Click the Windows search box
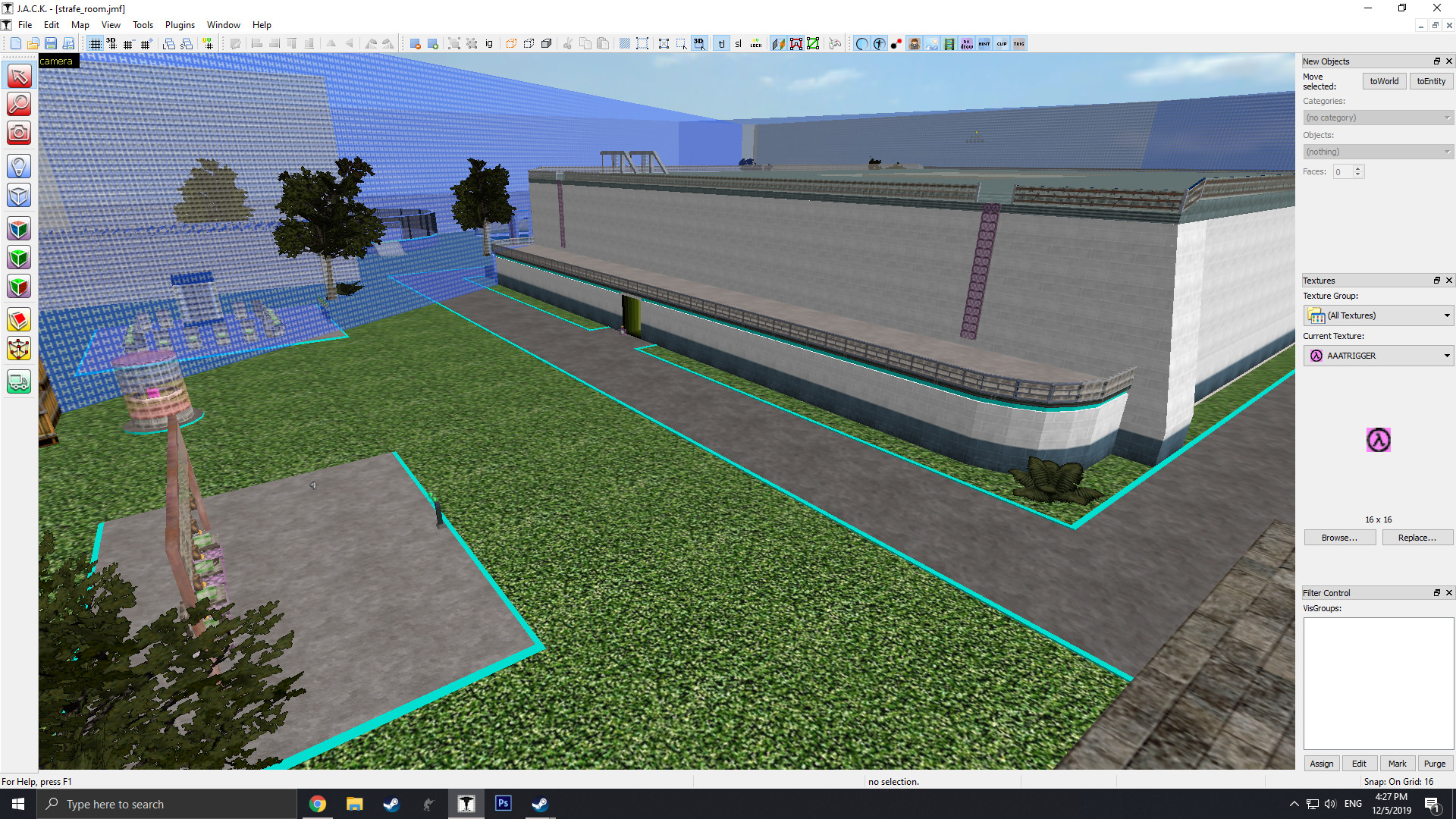This screenshot has width=1456, height=819. coord(167,804)
